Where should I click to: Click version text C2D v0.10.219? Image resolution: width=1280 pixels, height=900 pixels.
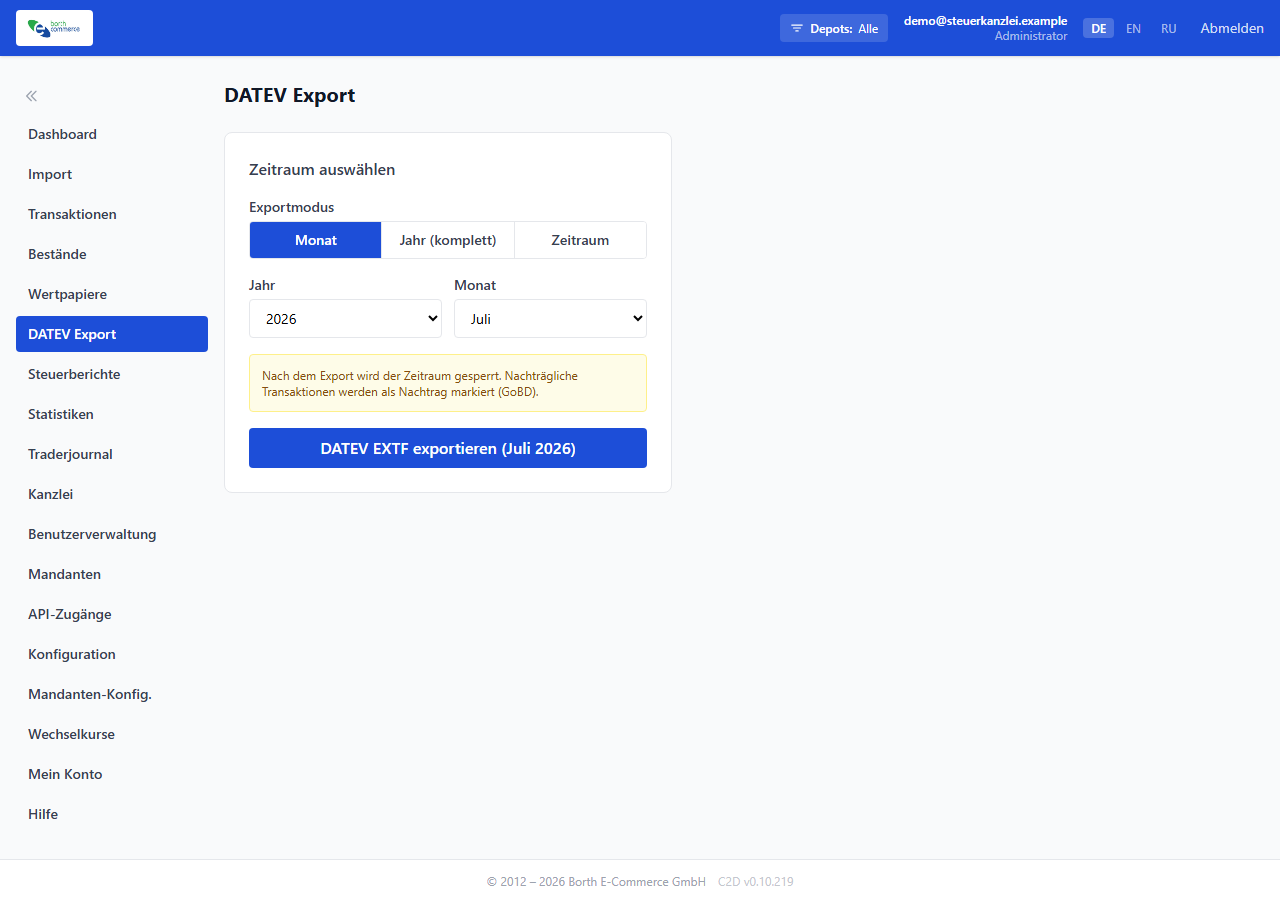(756, 882)
